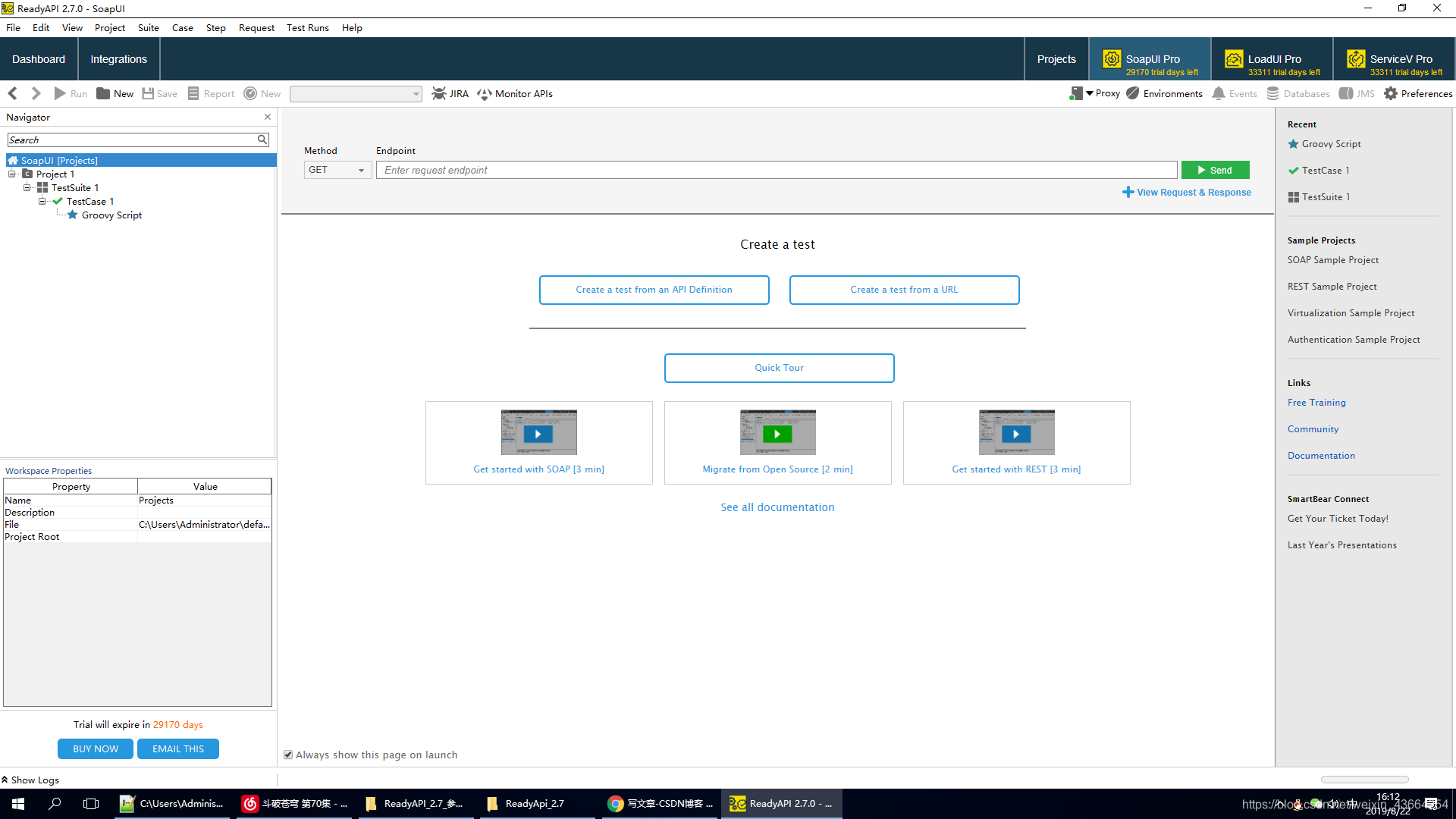Select Groovy Script in Navigator tree
The height and width of the screenshot is (819, 1456).
click(111, 215)
